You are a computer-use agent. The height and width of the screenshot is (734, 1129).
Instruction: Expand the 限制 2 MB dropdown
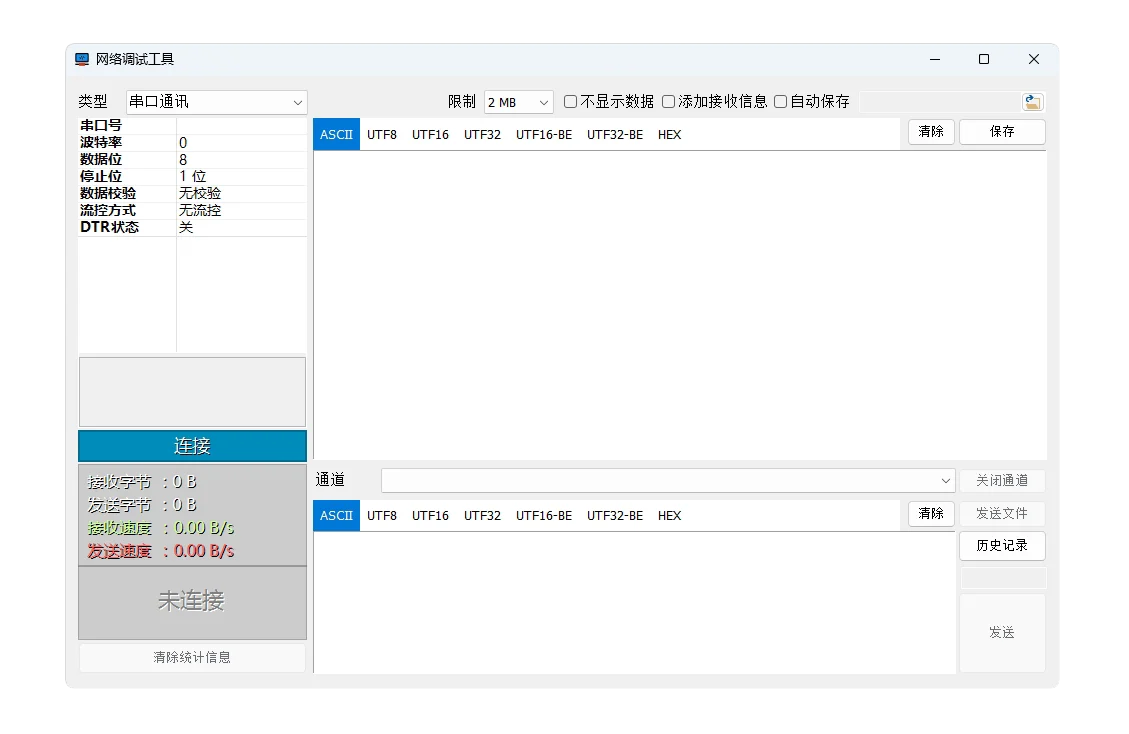(x=518, y=102)
